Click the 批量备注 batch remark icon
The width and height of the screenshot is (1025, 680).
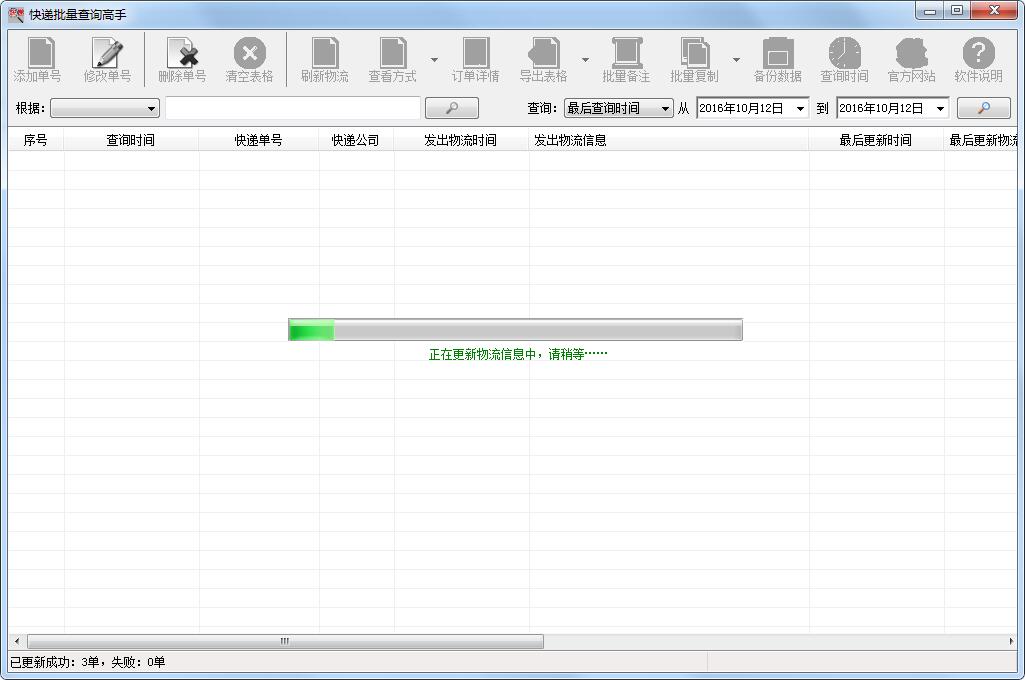626,52
